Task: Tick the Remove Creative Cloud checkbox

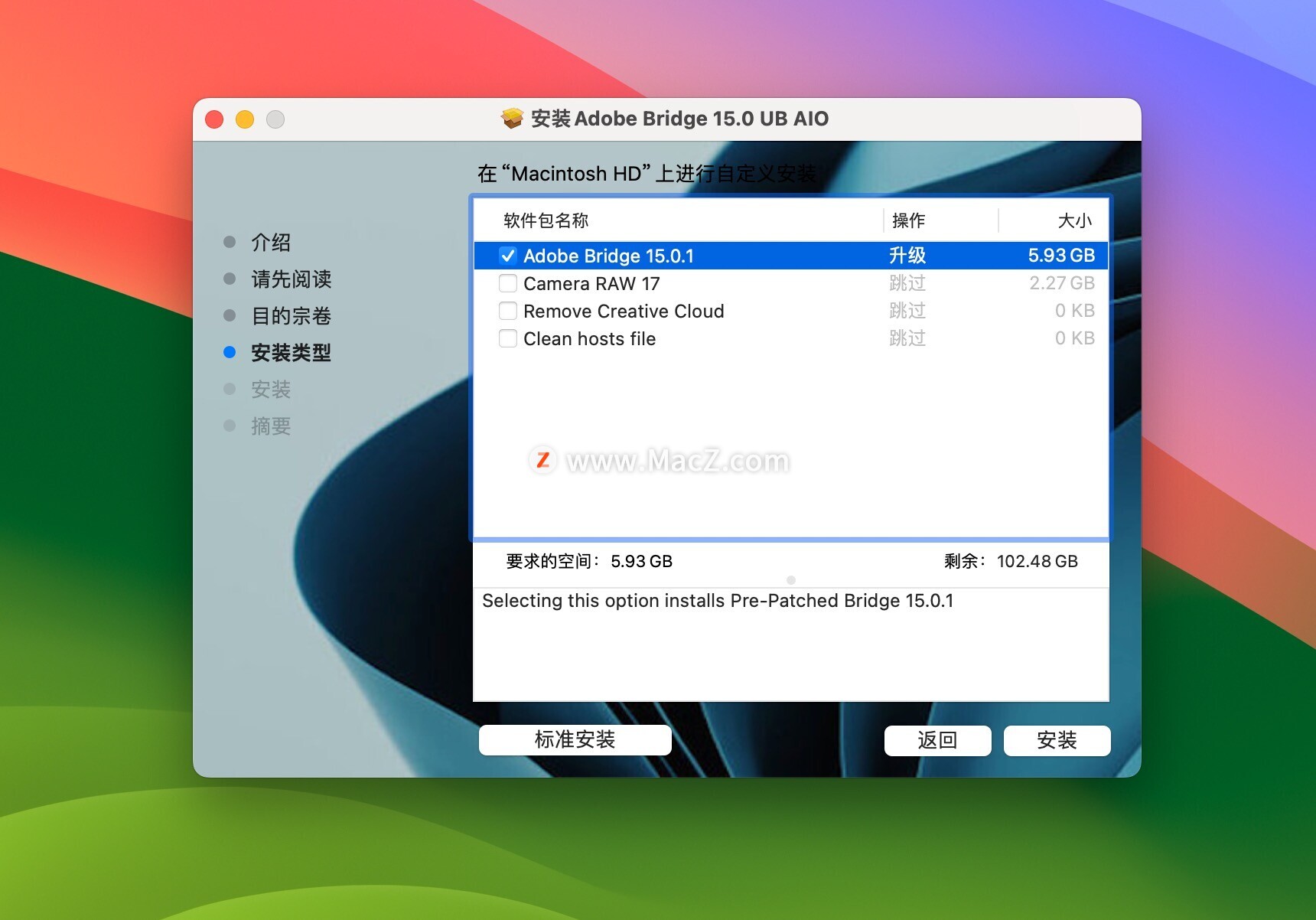Action: point(508,311)
